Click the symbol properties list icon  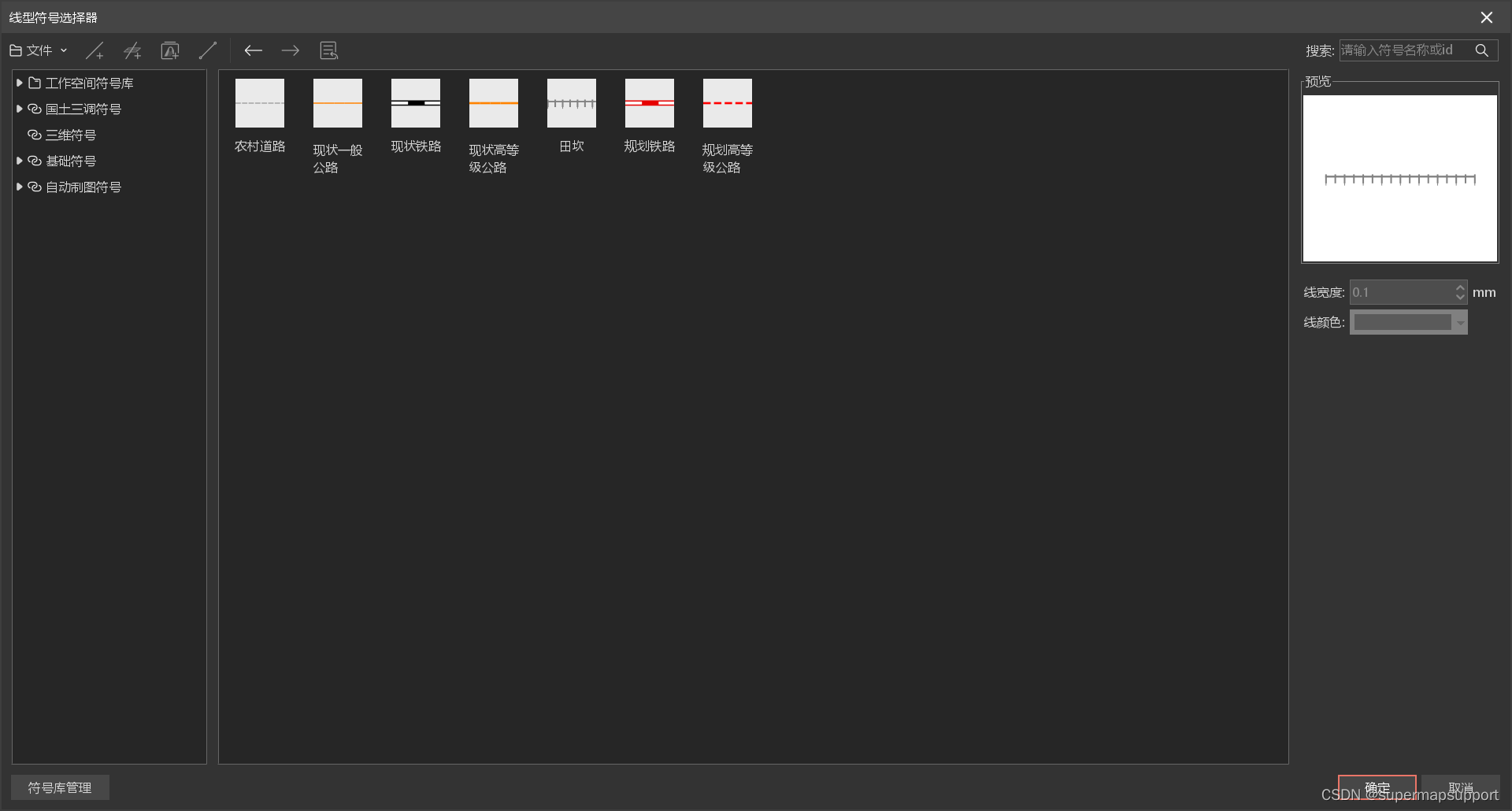pos(328,51)
